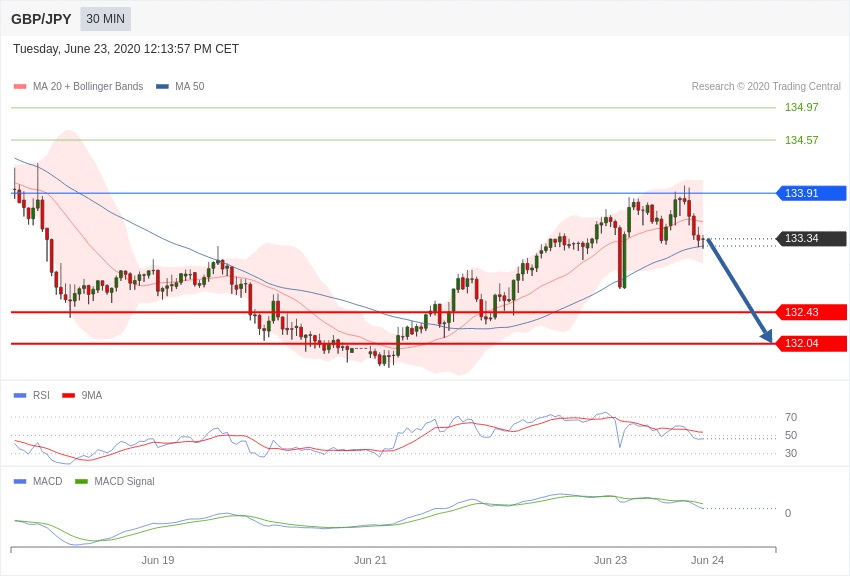Click the Jun 23 date axis label

[610, 560]
